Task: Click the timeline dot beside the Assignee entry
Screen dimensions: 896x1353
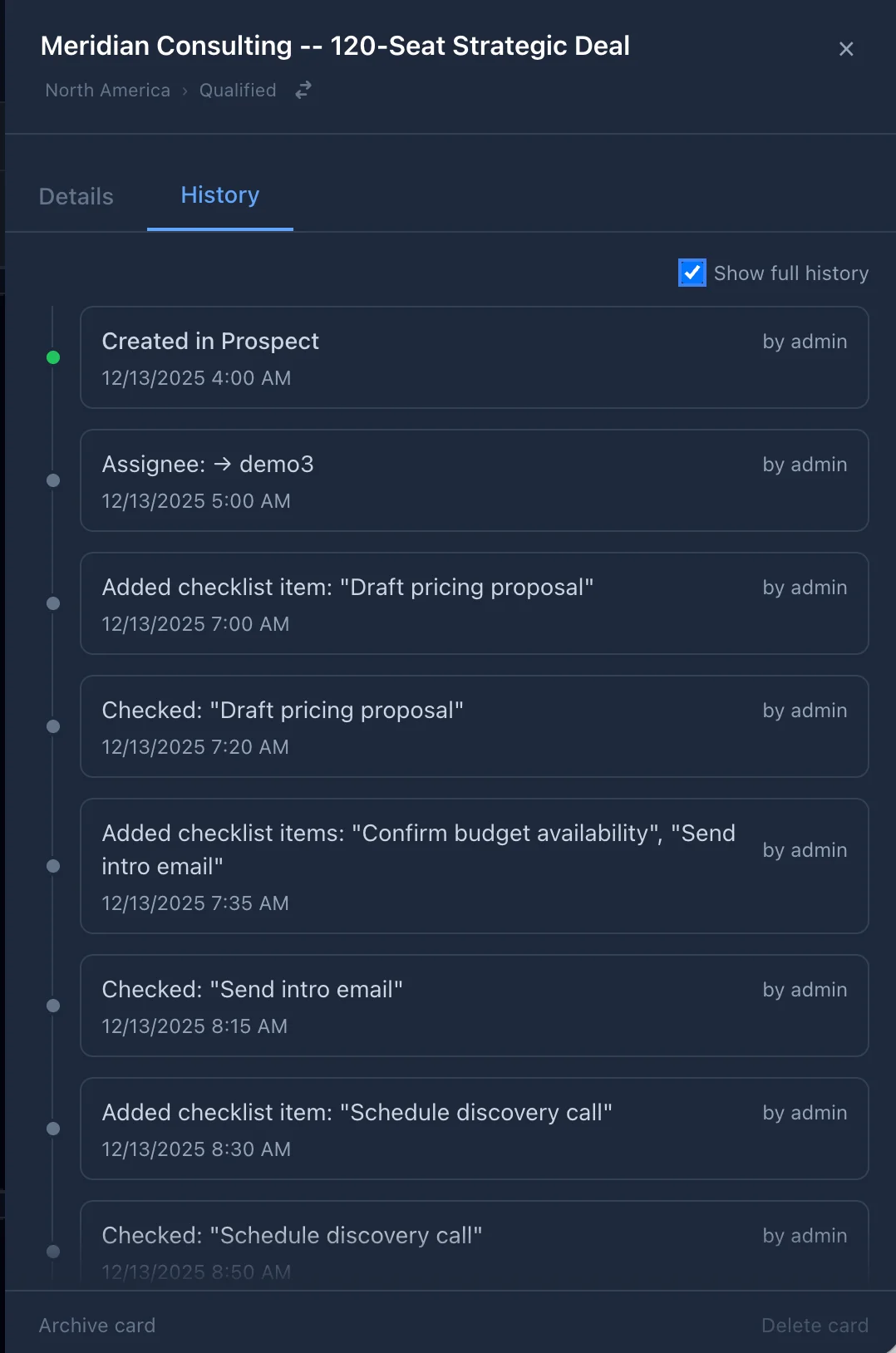Action: 53,480
